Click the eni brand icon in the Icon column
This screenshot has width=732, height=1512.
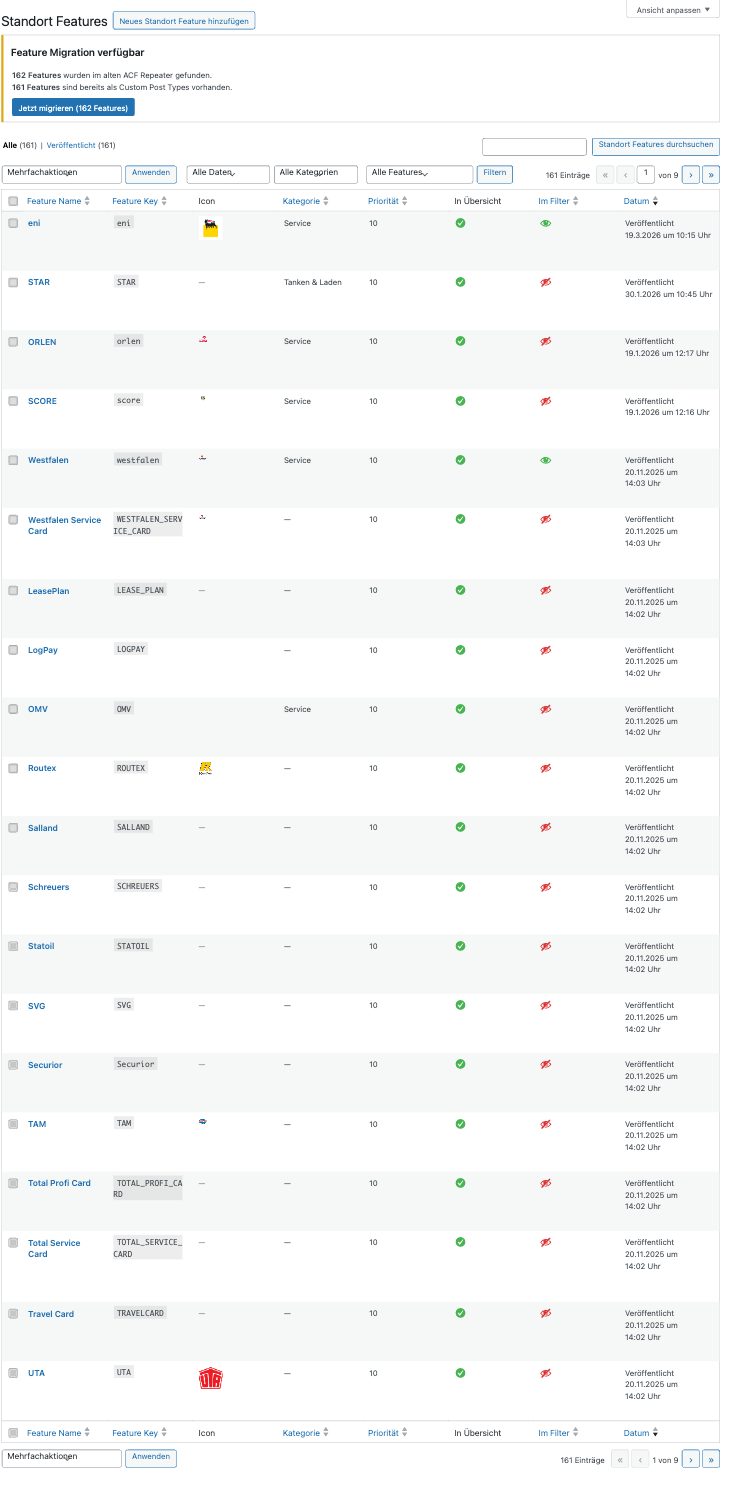[208, 228]
